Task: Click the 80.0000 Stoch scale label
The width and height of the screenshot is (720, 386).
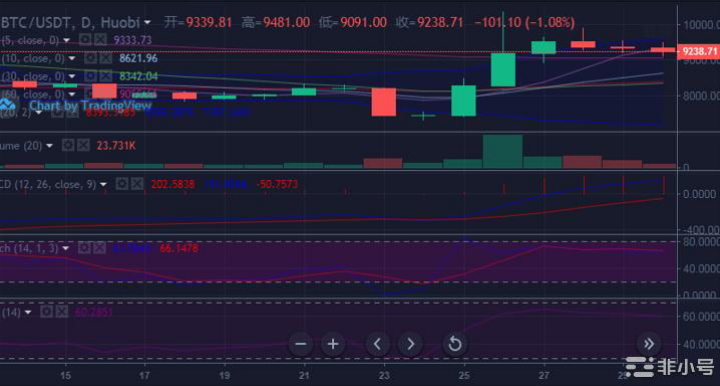Action: tap(701, 242)
